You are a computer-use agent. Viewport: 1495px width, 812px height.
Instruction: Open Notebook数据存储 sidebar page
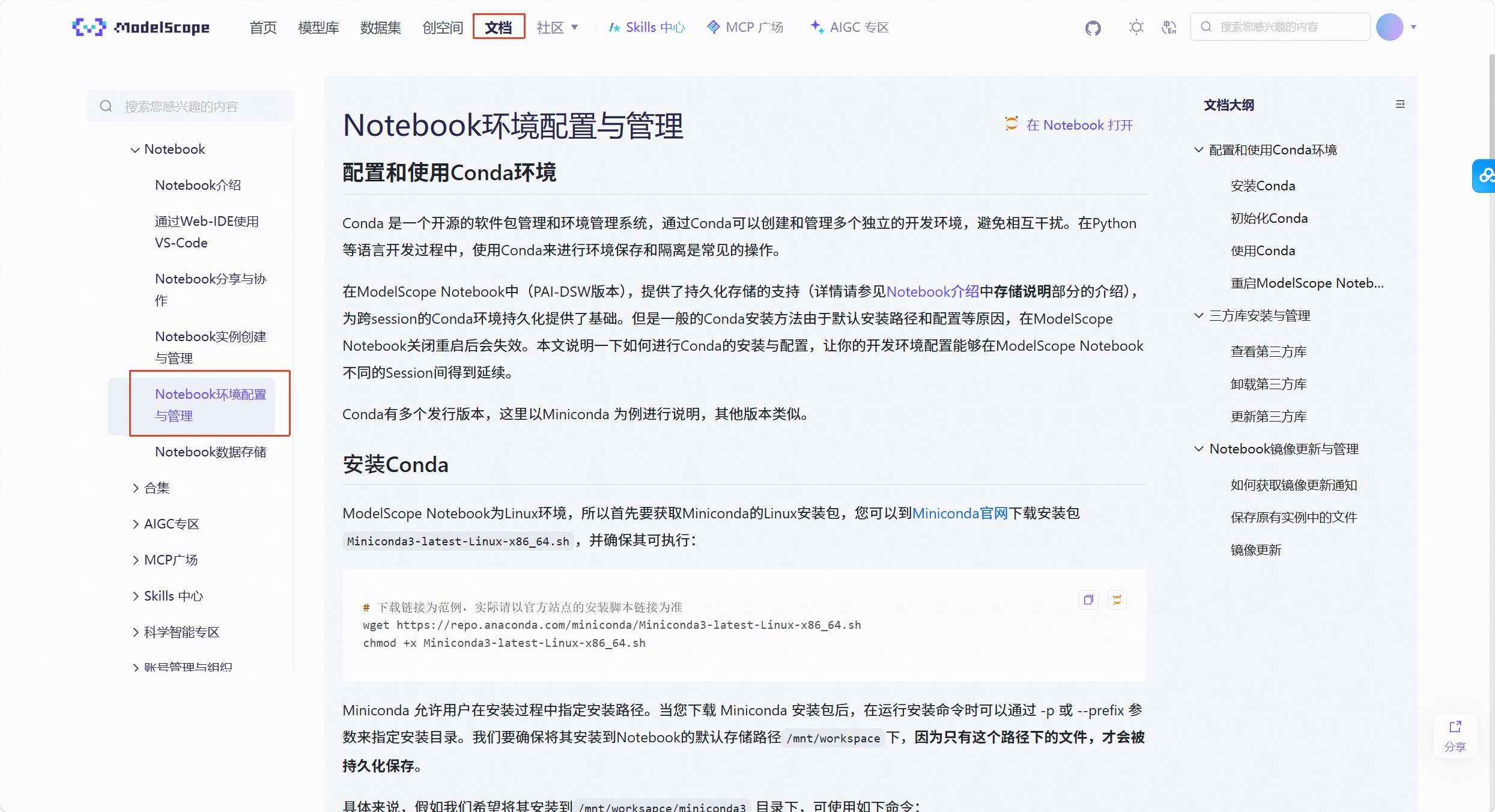pyautogui.click(x=210, y=452)
